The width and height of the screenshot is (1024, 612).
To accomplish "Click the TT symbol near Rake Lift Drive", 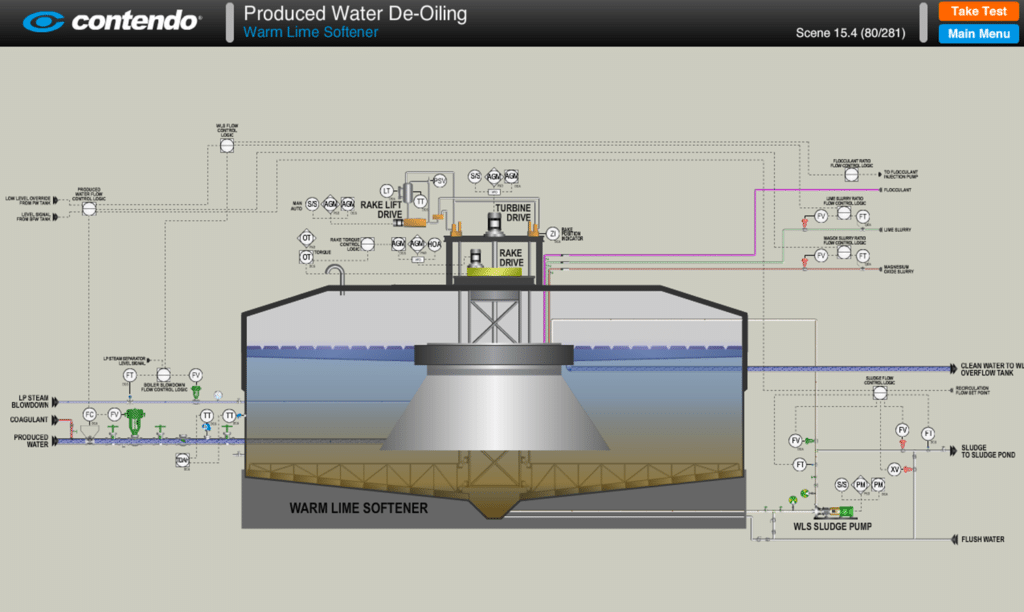I will 420,201.
